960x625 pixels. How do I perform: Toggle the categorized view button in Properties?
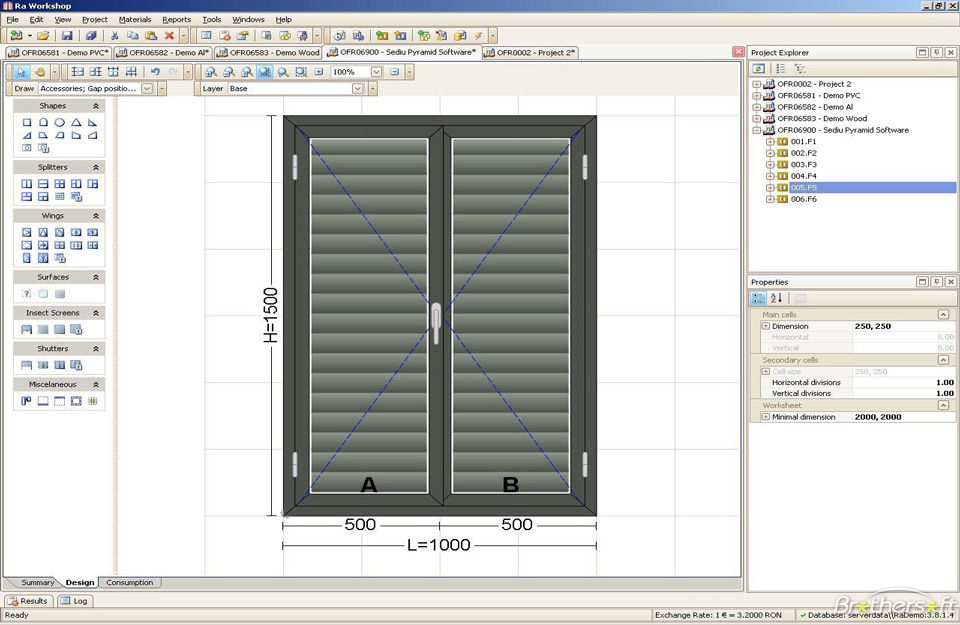tap(759, 298)
